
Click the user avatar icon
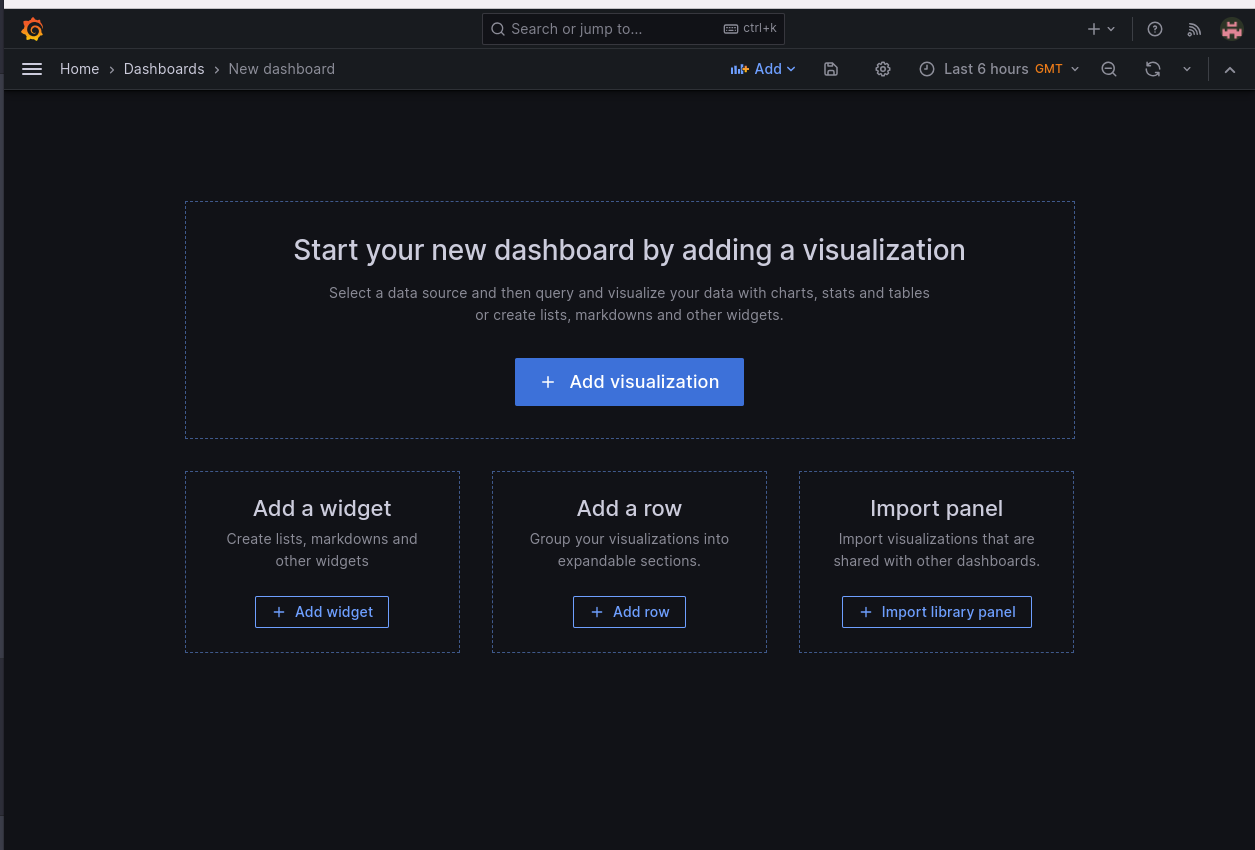1232,29
